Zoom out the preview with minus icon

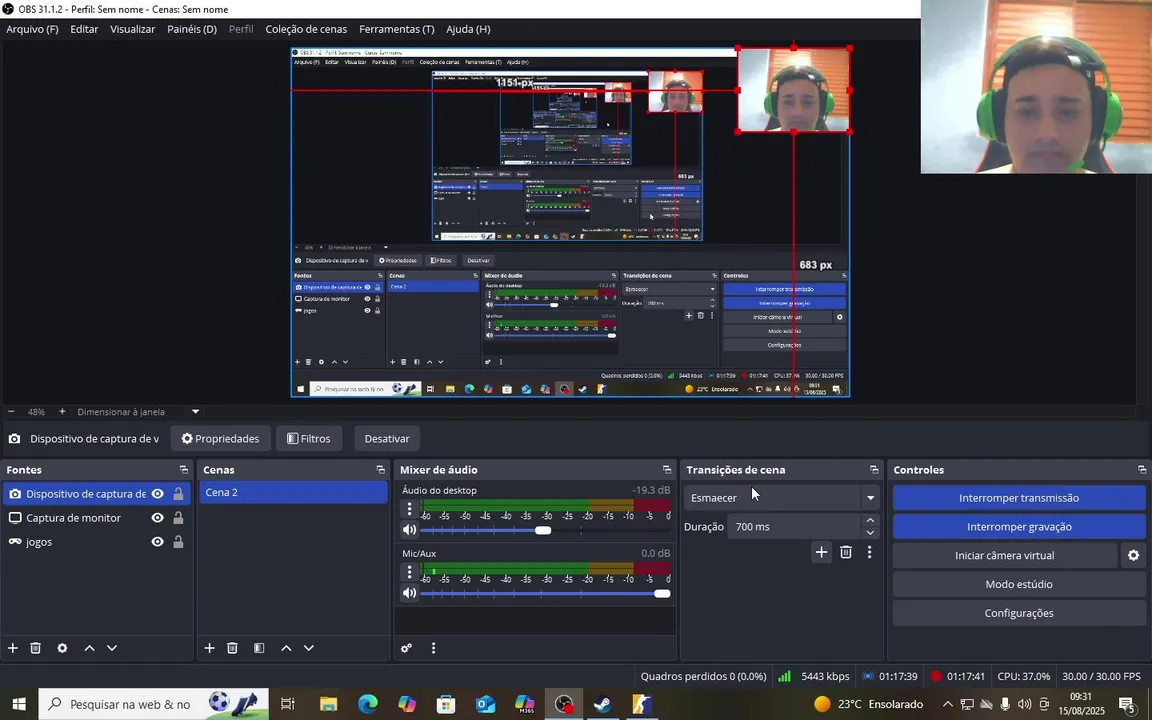click(x=11, y=411)
